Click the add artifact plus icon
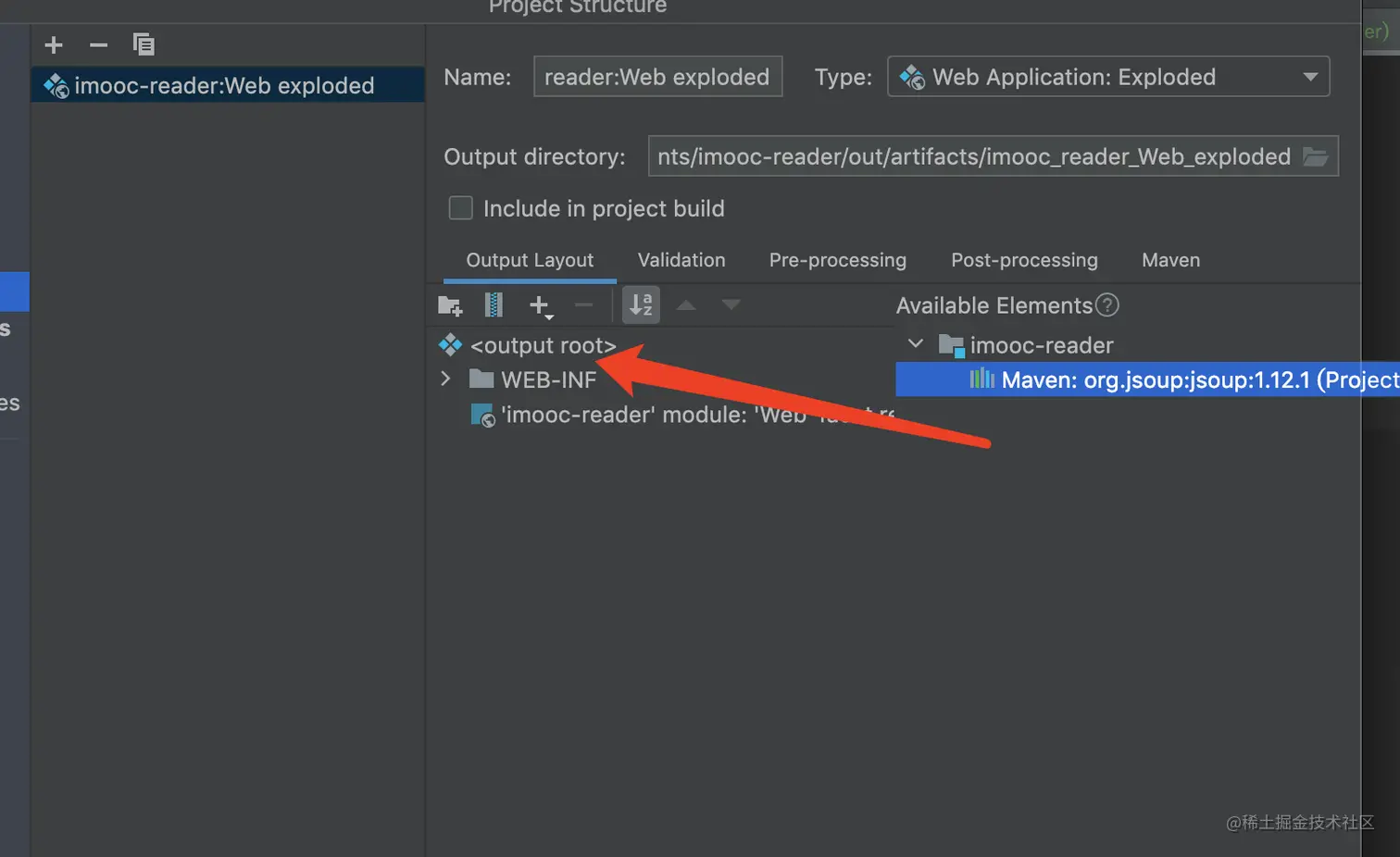 coord(54,44)
